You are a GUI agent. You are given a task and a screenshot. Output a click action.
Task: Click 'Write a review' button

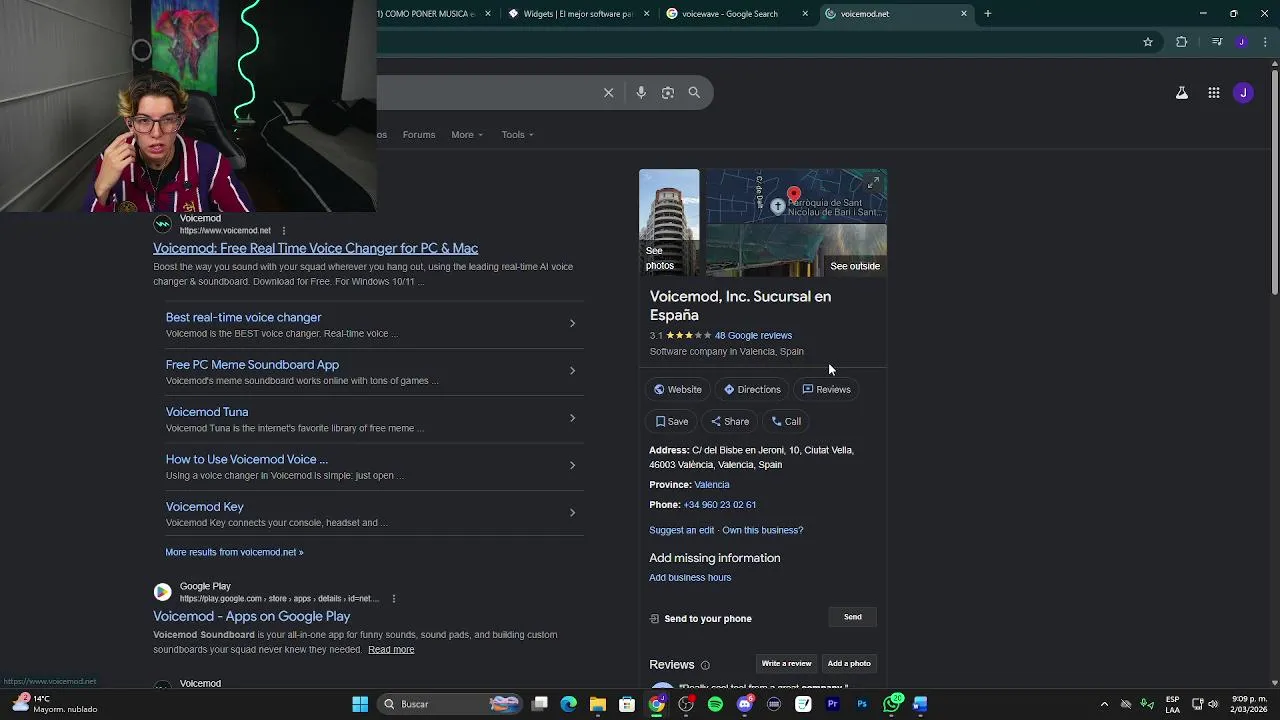786,664
